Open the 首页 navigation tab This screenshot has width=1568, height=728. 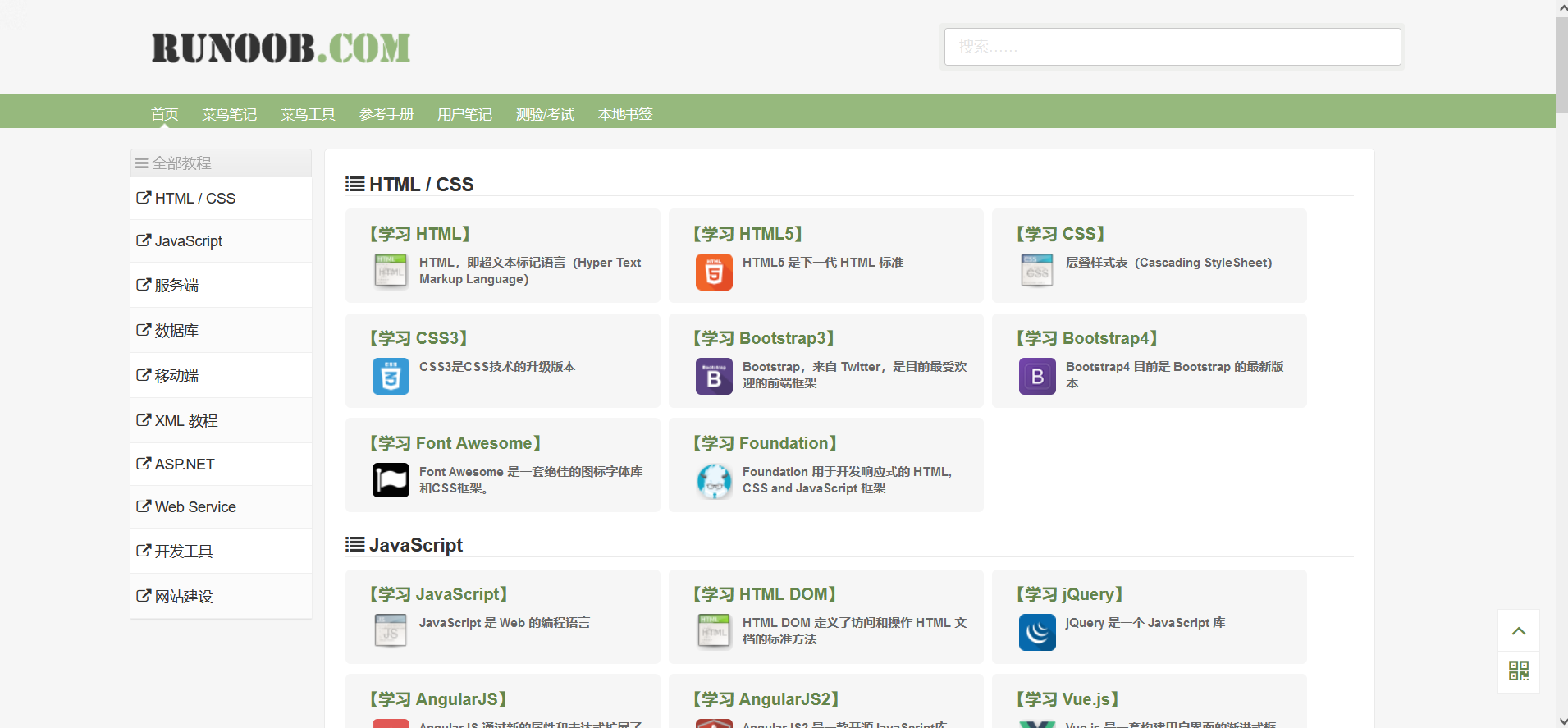[165, 114]
